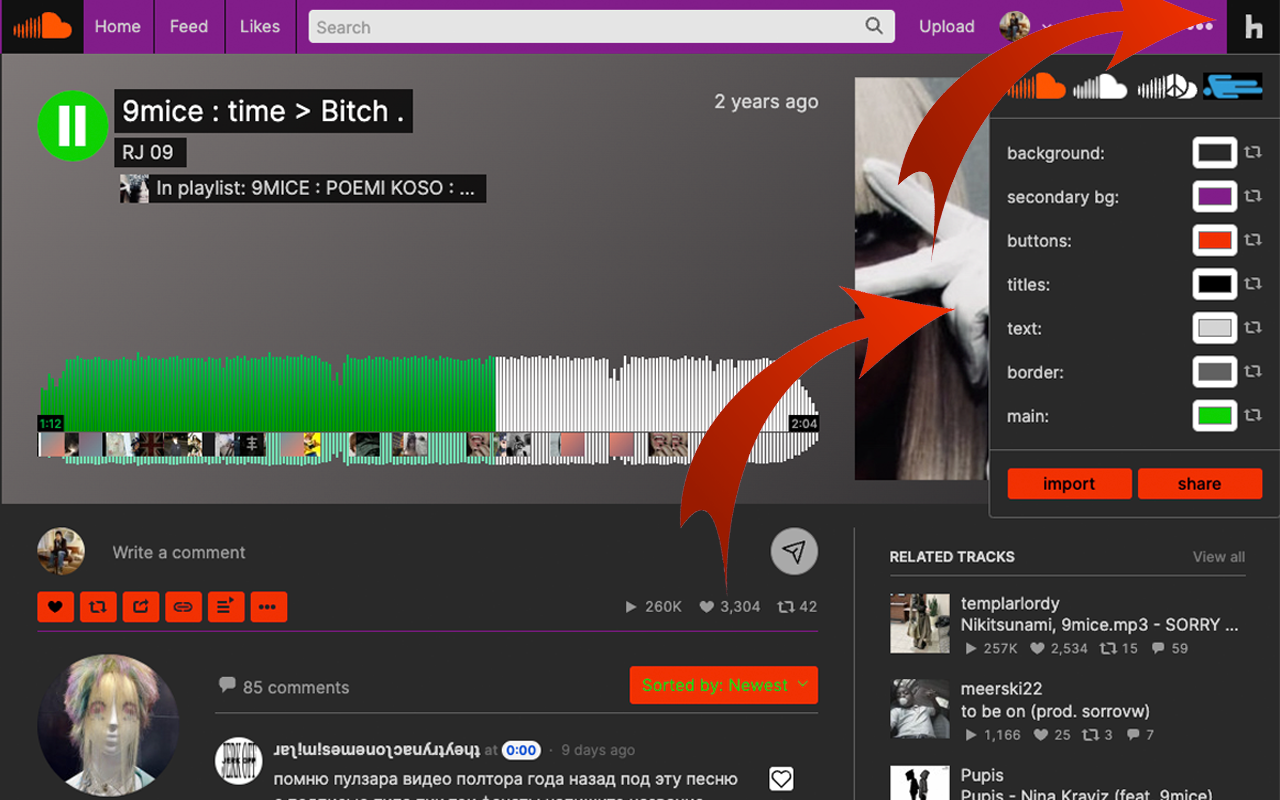
Task: Open the background color swatch
Action: 1215,153
